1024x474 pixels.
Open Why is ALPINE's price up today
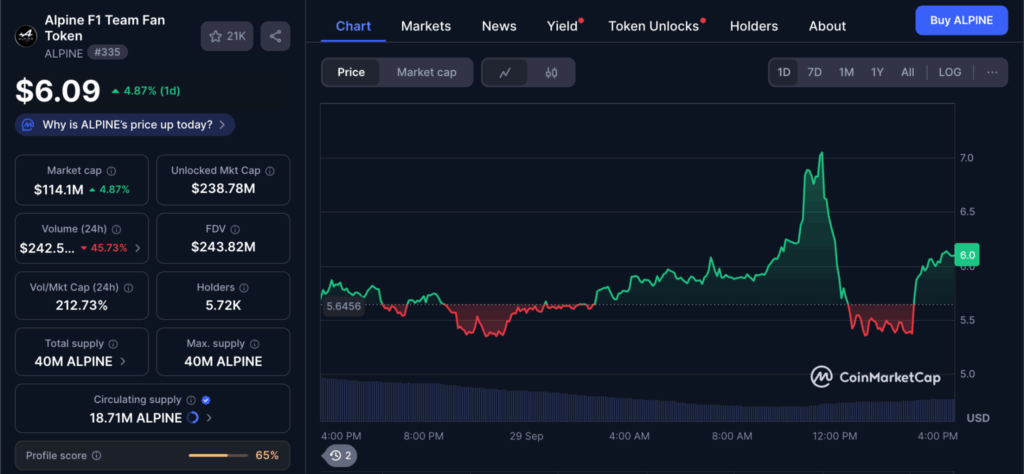(126, 125)
